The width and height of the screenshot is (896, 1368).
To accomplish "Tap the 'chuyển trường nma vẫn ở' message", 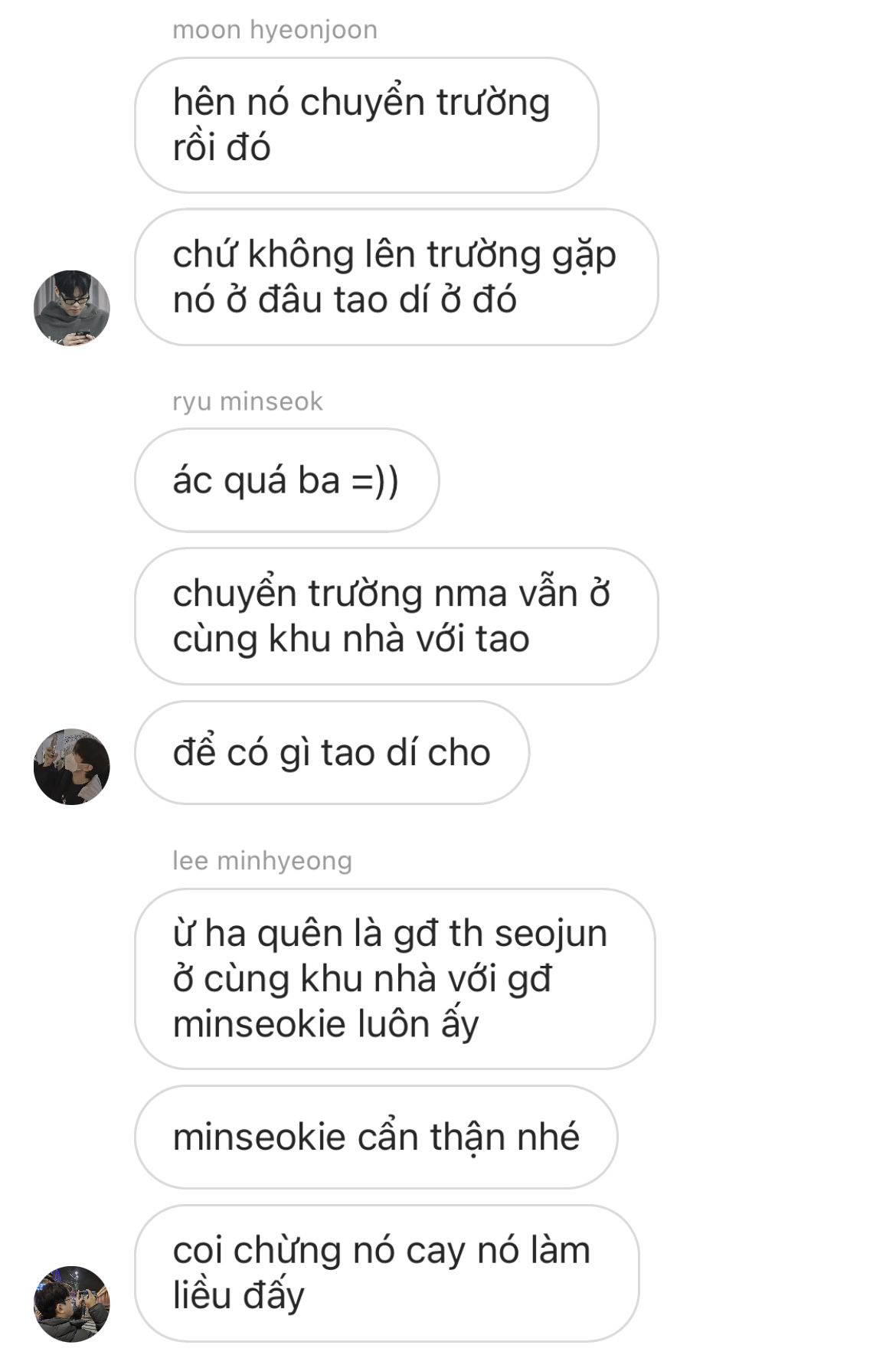I will (x=396, y=616).
